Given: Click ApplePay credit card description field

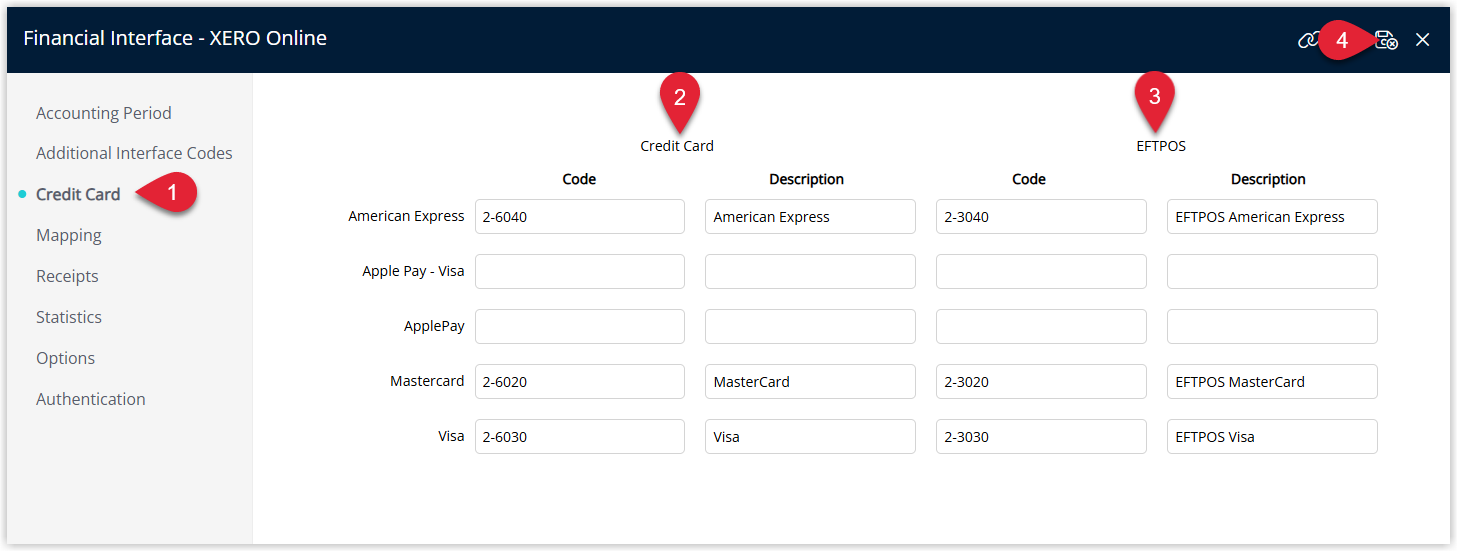Looking at the screenshot, I should point(810,327).
